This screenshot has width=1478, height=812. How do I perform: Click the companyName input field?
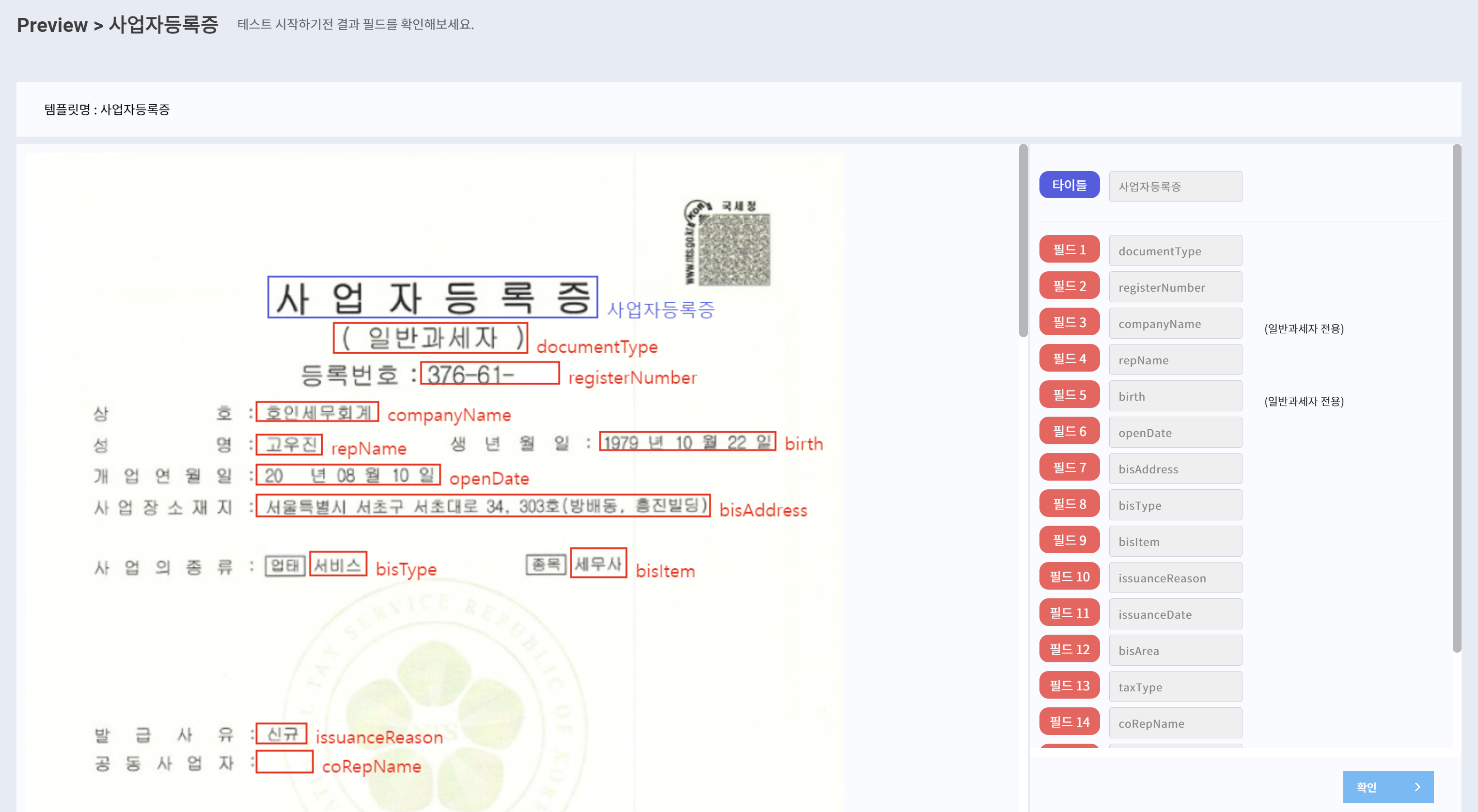coord(1175,324)
